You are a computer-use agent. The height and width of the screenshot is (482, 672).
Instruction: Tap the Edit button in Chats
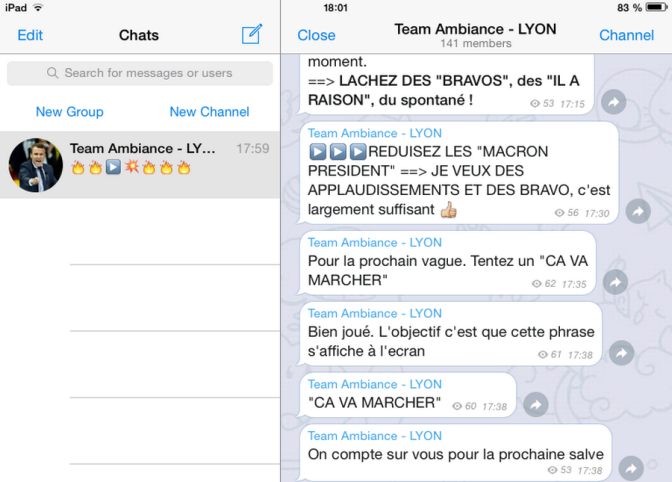tap(30, 35)
